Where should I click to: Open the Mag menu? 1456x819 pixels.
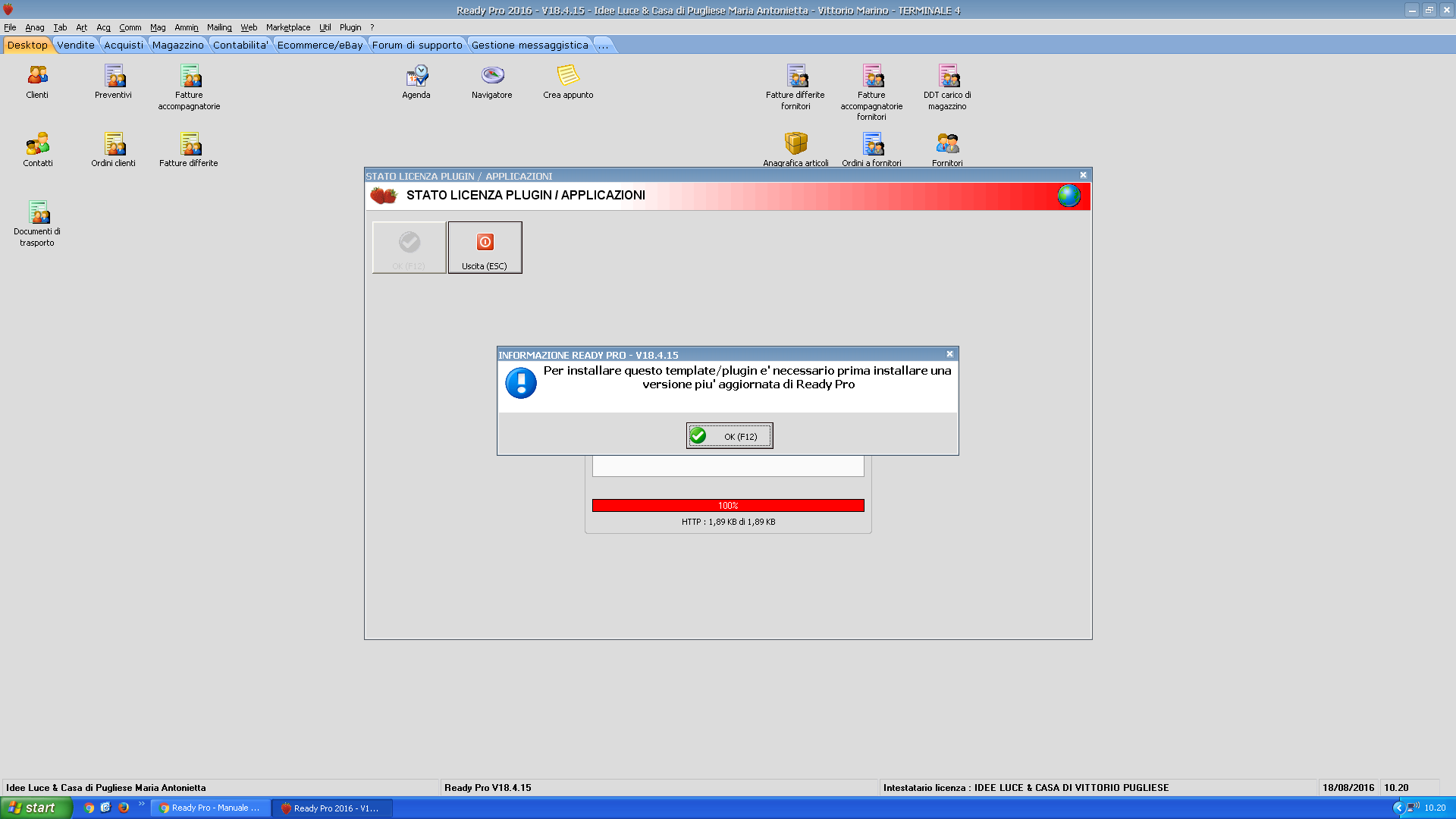pos(158,27)
